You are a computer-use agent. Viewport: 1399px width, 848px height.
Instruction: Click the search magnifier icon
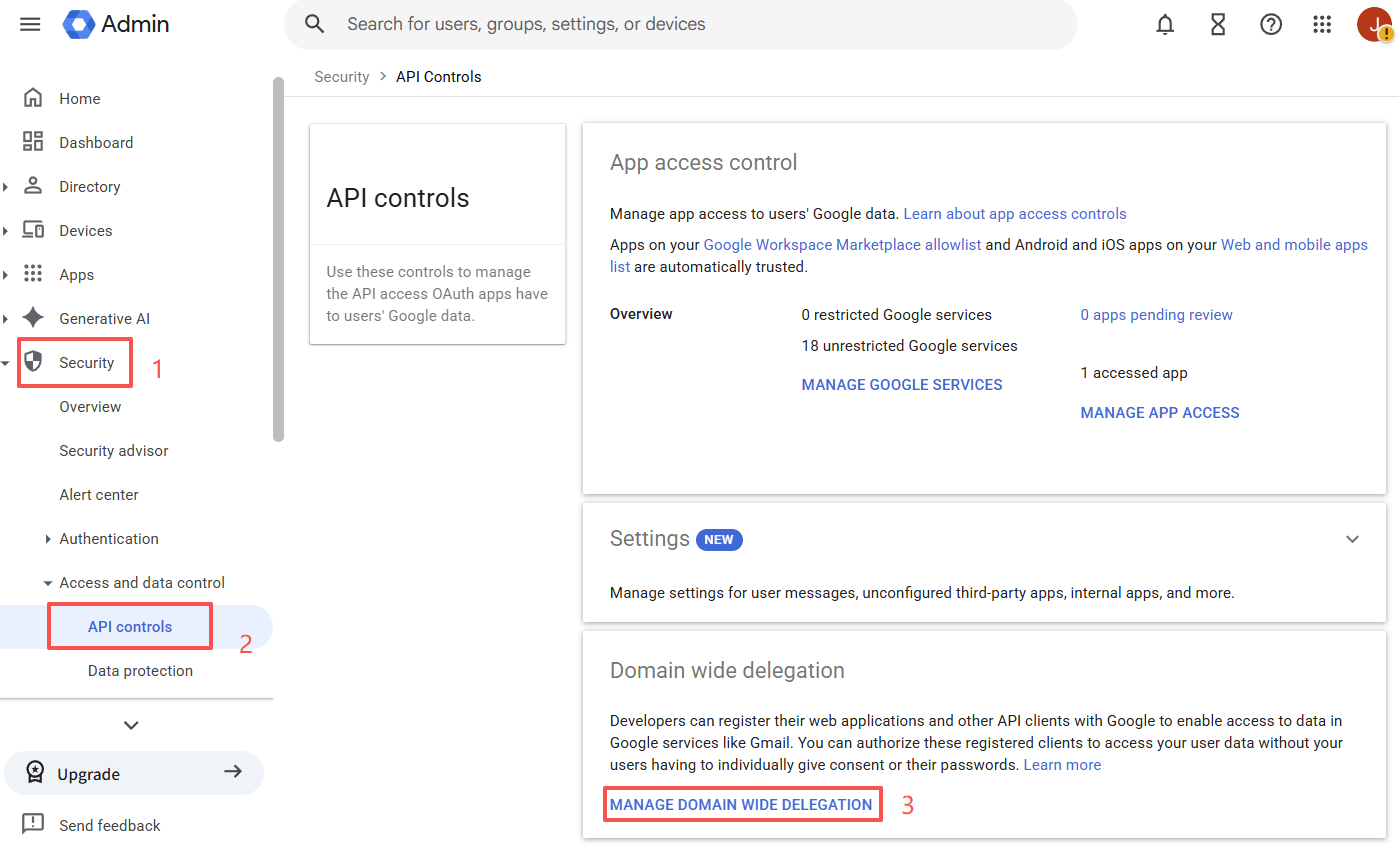tap(315, 24)
